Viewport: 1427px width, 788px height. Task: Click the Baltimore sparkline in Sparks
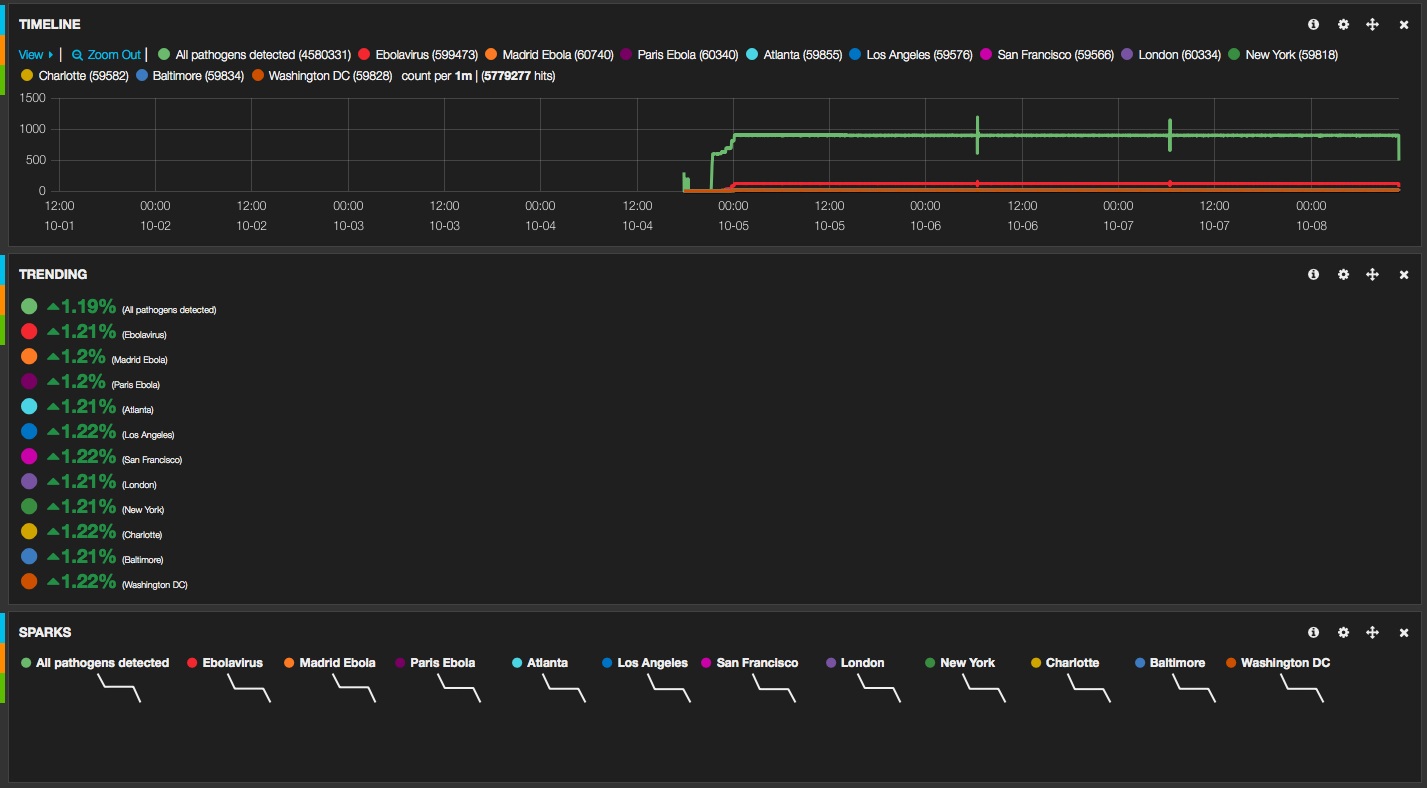(1194, 688)
